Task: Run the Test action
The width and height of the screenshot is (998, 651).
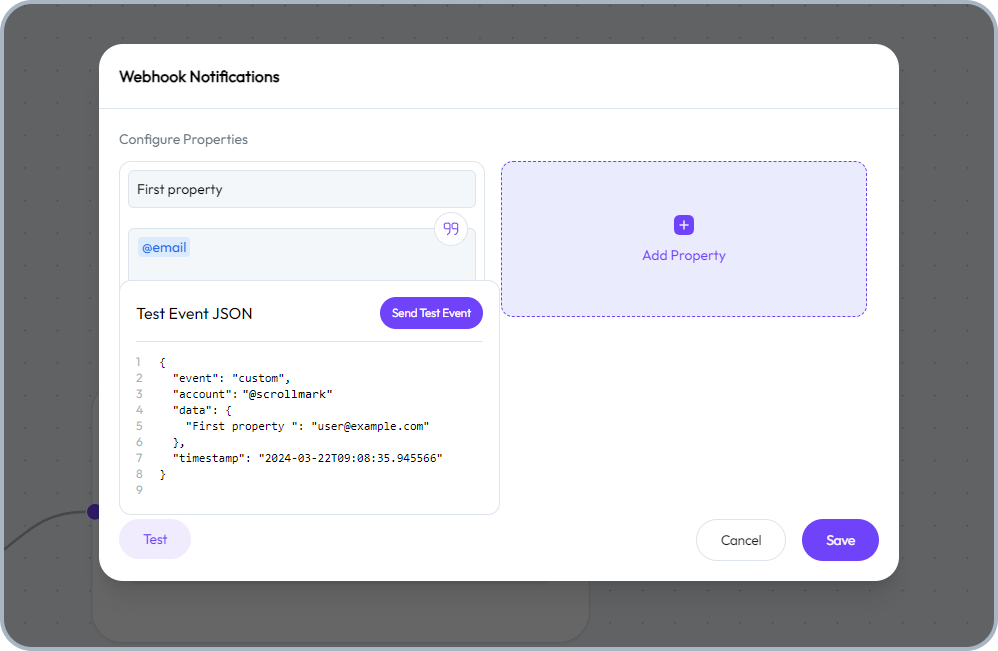Action: [154, 539]
